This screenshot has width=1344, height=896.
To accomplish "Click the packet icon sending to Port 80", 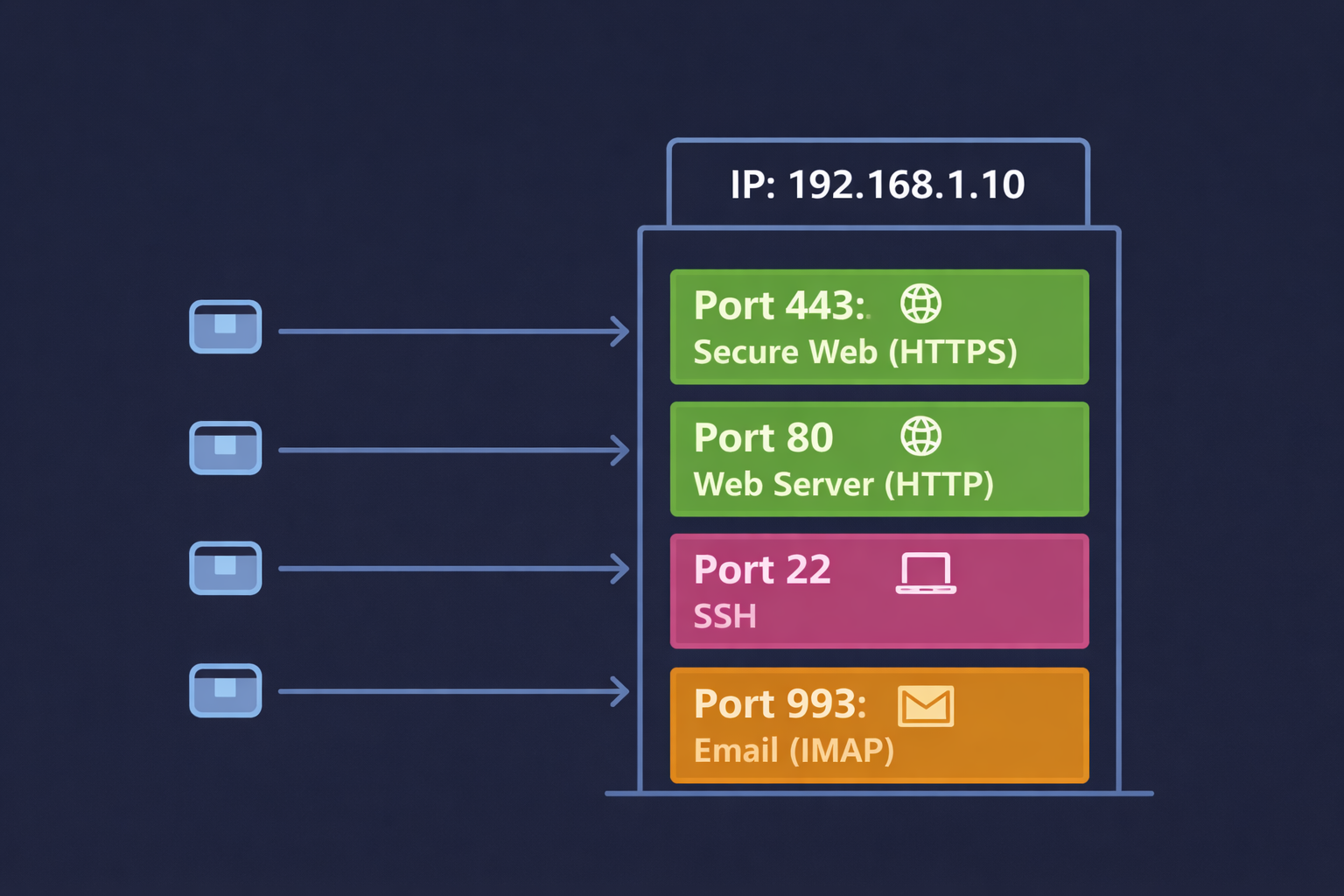I will tap(226, 448).
